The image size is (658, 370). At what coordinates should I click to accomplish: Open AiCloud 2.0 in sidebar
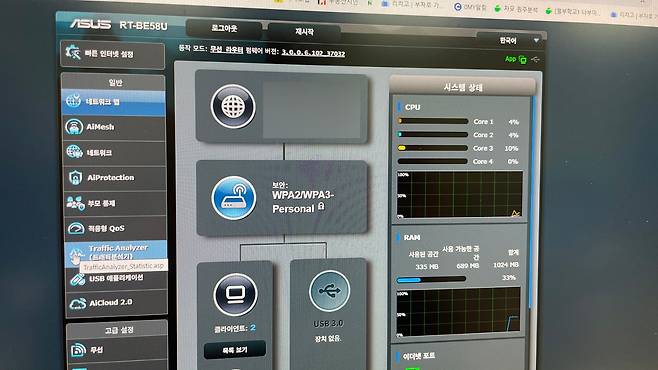(116, 303)
